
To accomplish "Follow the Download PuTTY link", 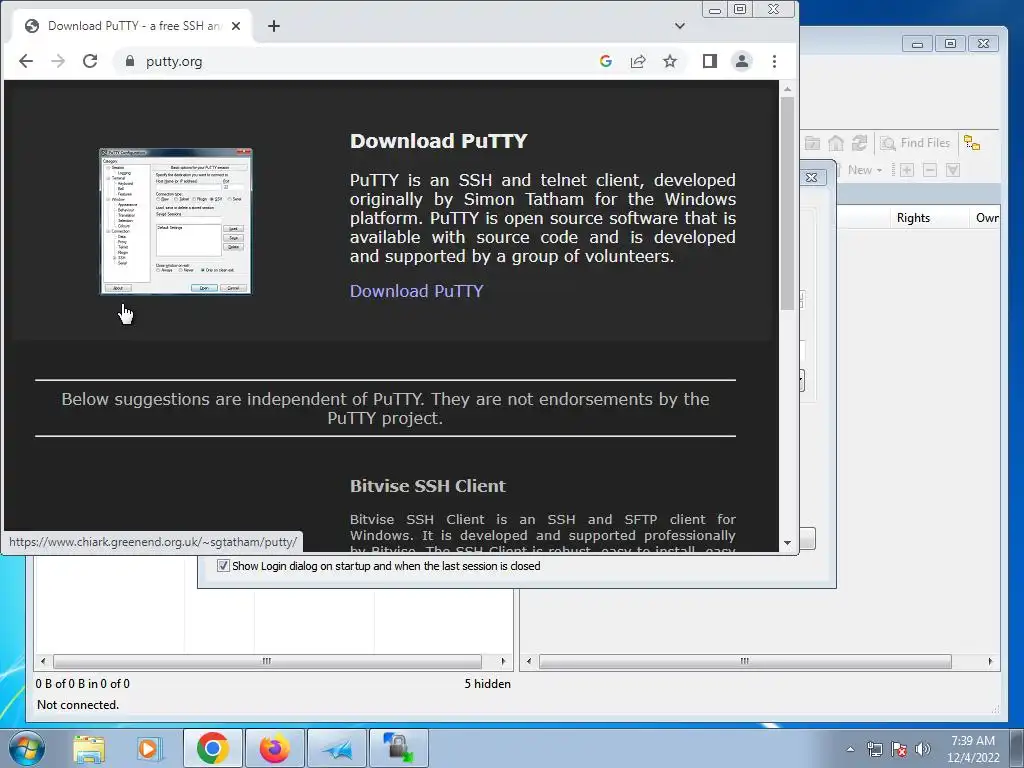I will coord(417,291).
